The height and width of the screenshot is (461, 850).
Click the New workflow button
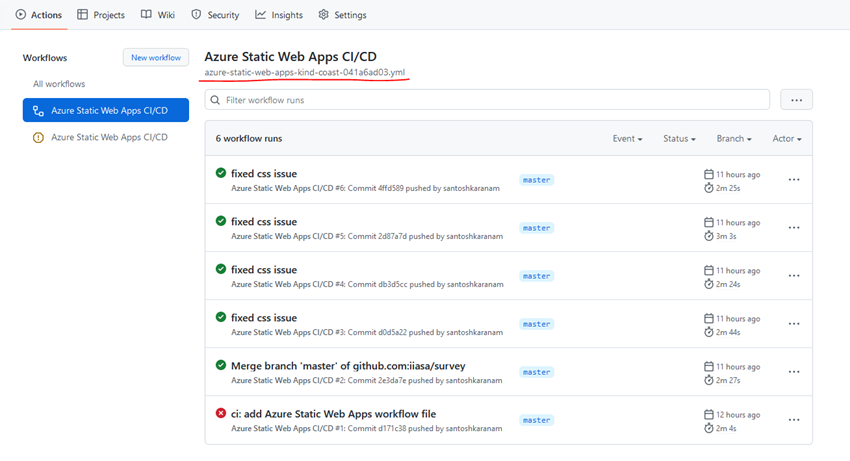tap(156, 57)
